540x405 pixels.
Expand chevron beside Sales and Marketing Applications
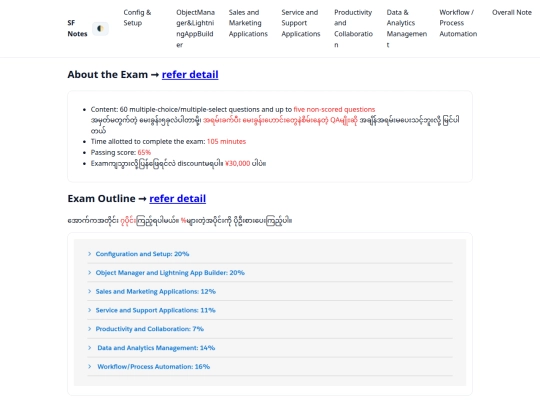pos(90,291)
